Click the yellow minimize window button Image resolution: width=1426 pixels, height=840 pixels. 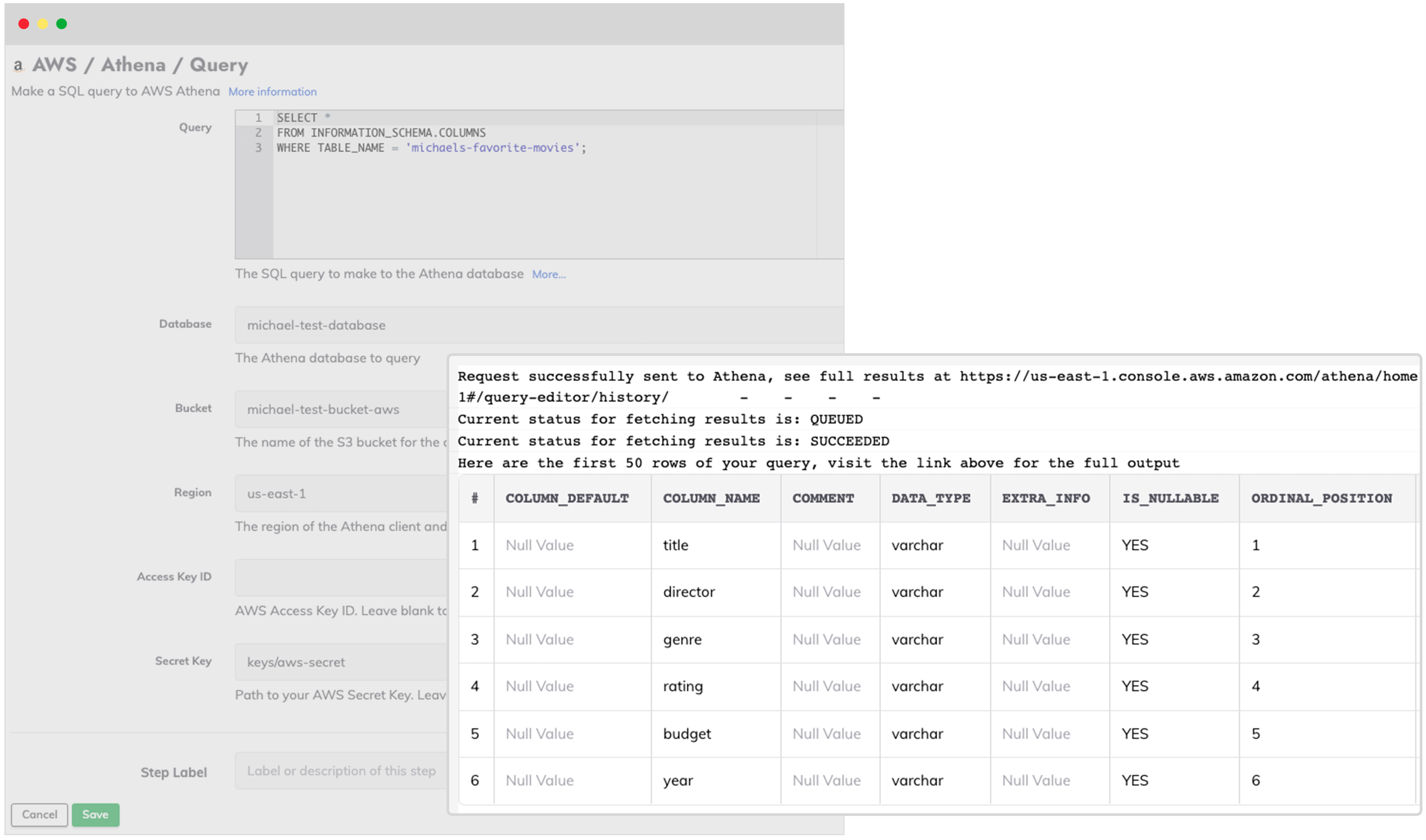[42, 24]
